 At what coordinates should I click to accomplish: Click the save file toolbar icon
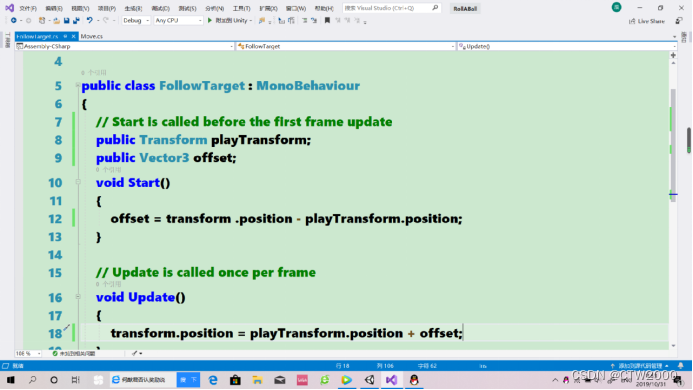66,20
